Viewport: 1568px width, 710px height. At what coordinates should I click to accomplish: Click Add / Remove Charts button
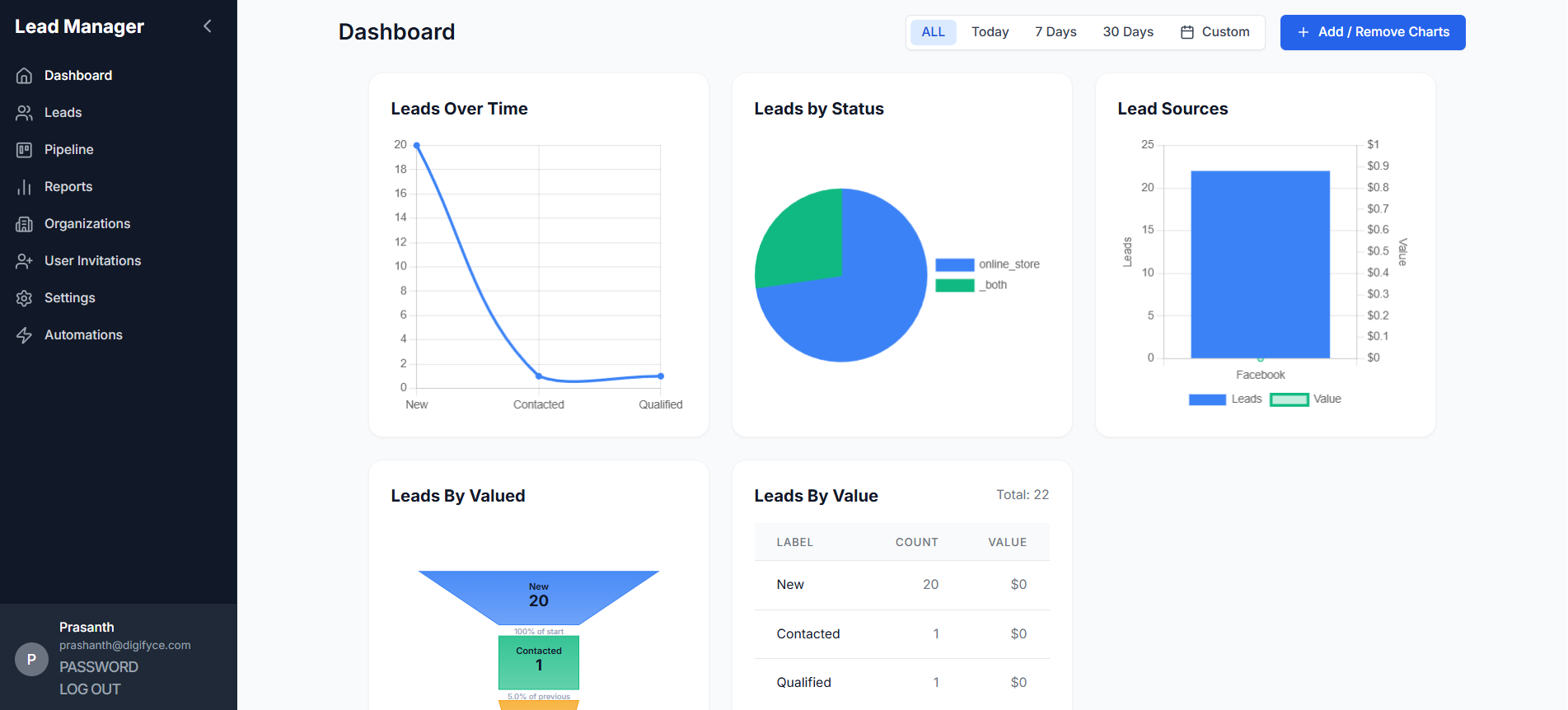pyautogui.click(x=1372, y=32)
